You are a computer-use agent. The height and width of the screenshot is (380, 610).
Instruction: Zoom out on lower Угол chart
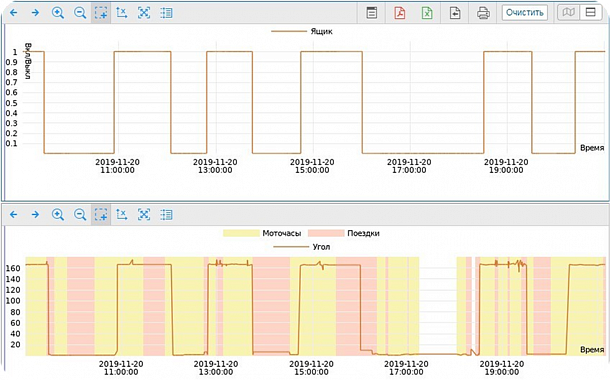[80, 214]
